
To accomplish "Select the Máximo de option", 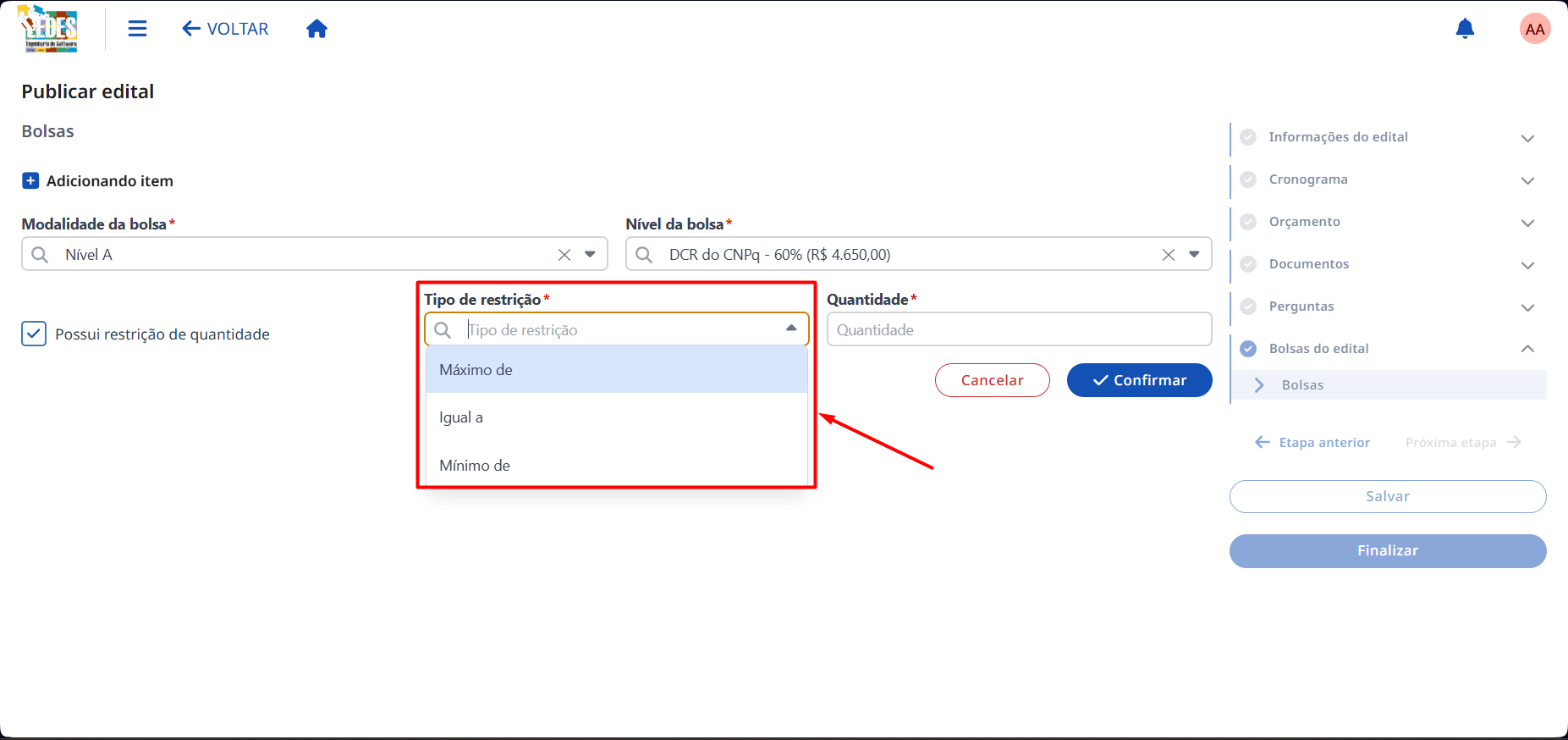I will 617,370.
